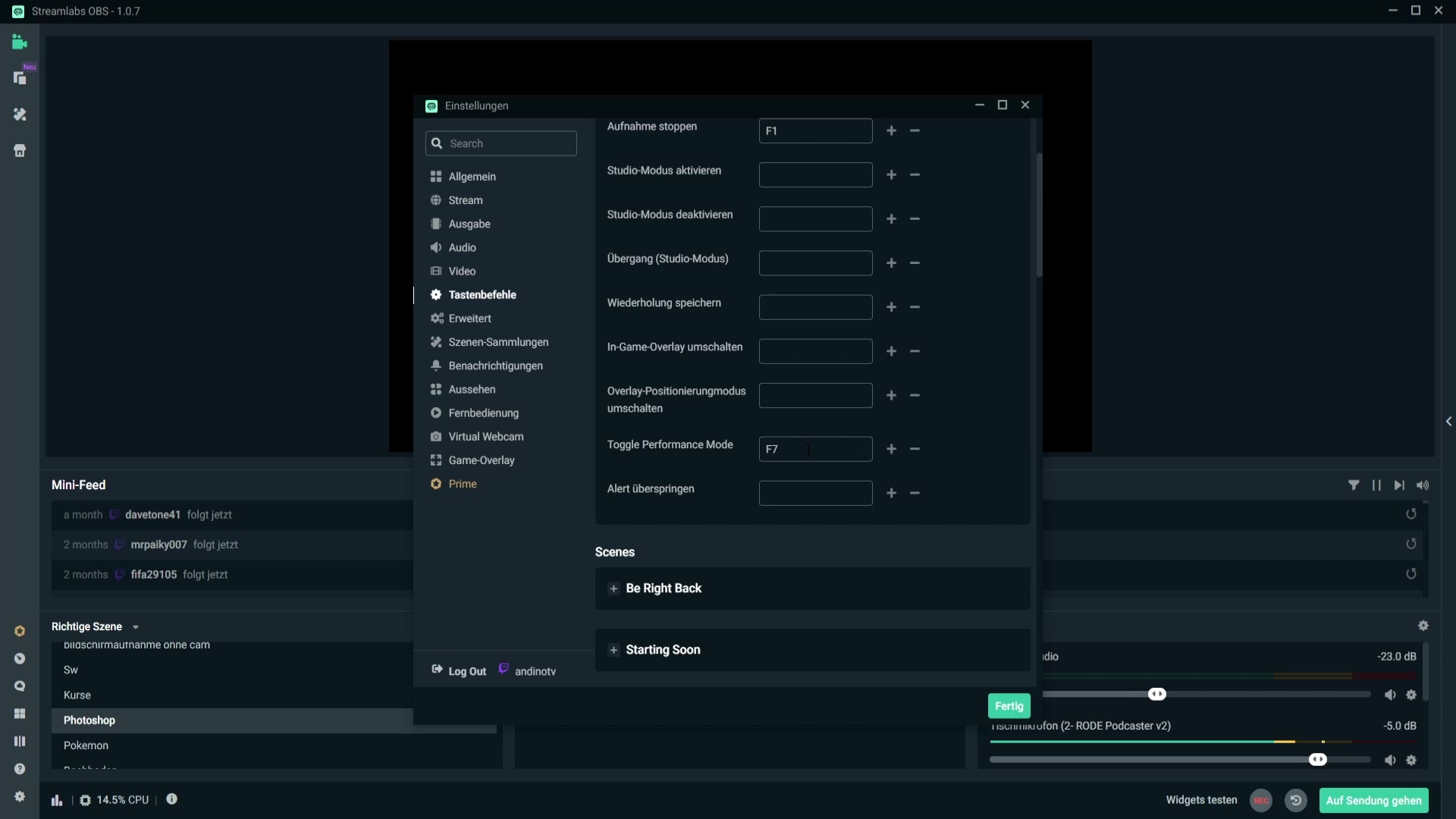Click Auf Sendung gehen button
The width and height of the screenshot is (1456, 819).
click(x=1373, y=801)
